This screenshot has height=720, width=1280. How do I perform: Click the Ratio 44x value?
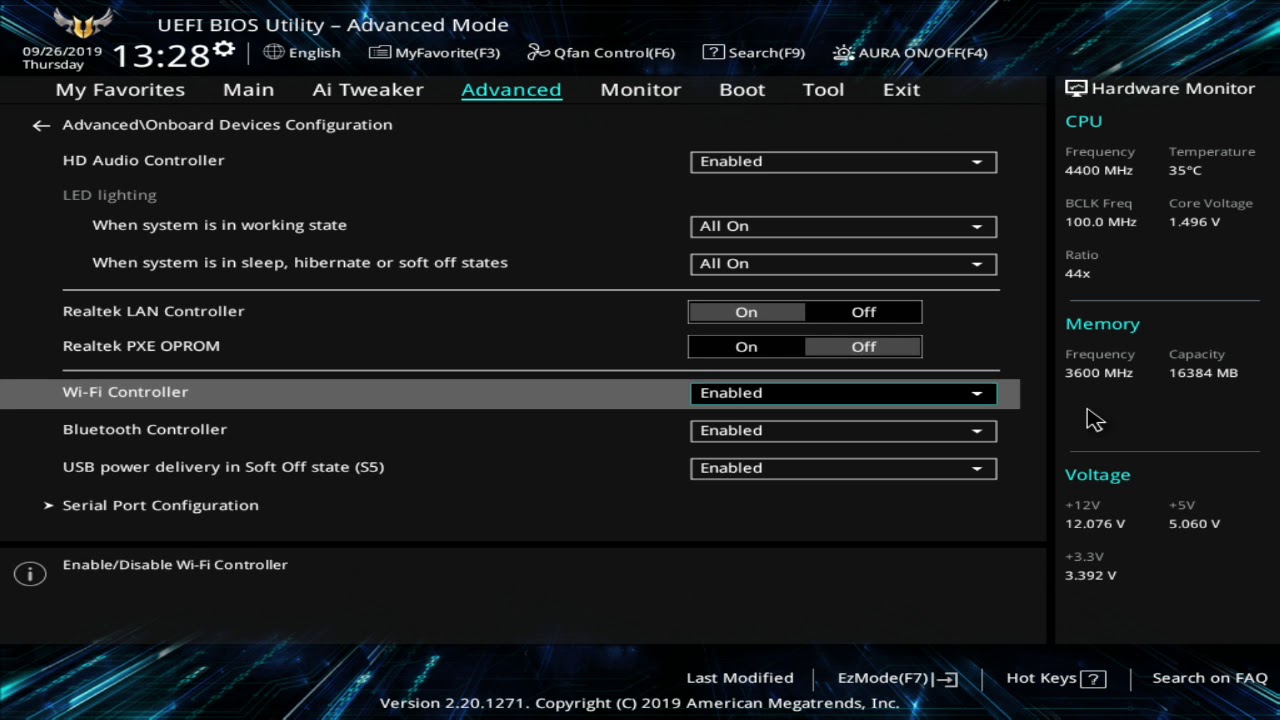coord(1078,273)
